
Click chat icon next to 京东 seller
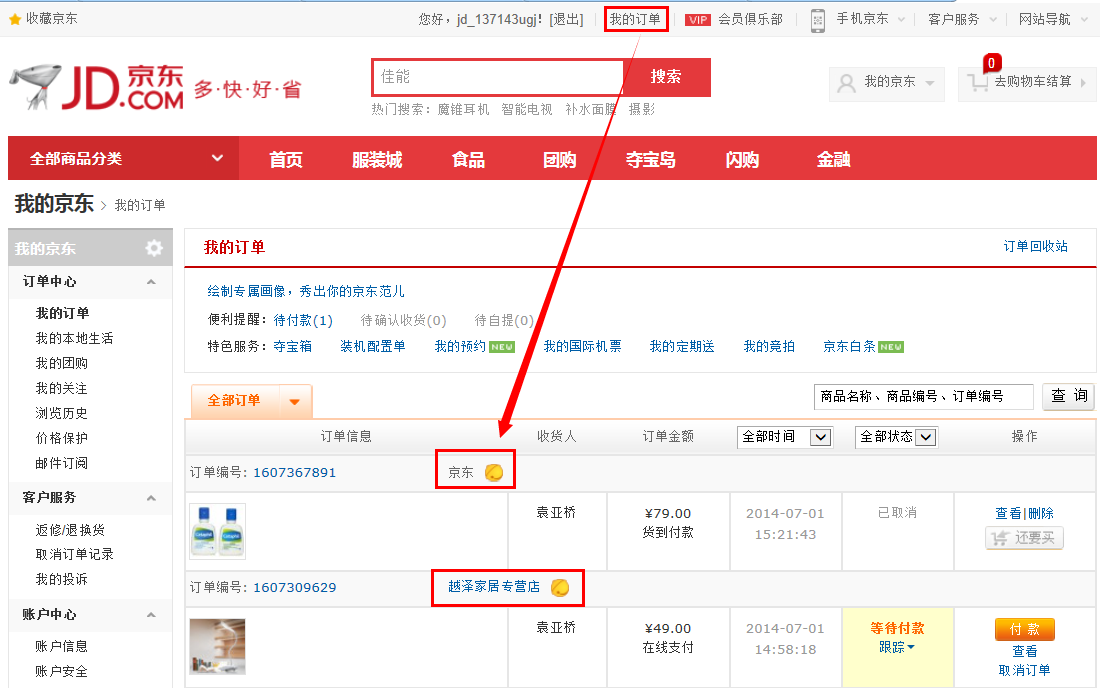pos(494,472)
